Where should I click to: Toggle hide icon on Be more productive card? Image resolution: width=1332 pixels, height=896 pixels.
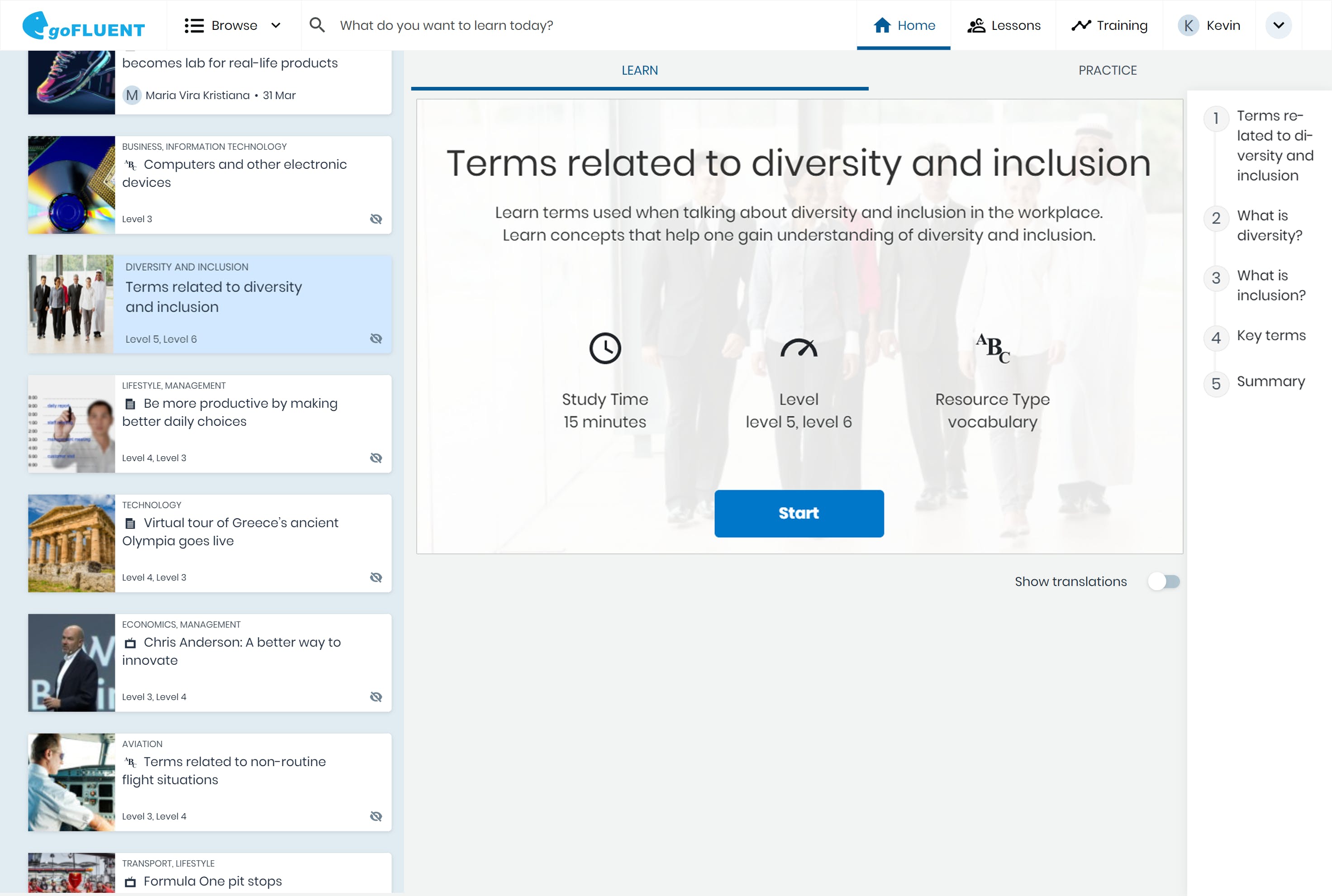[376, 458]
